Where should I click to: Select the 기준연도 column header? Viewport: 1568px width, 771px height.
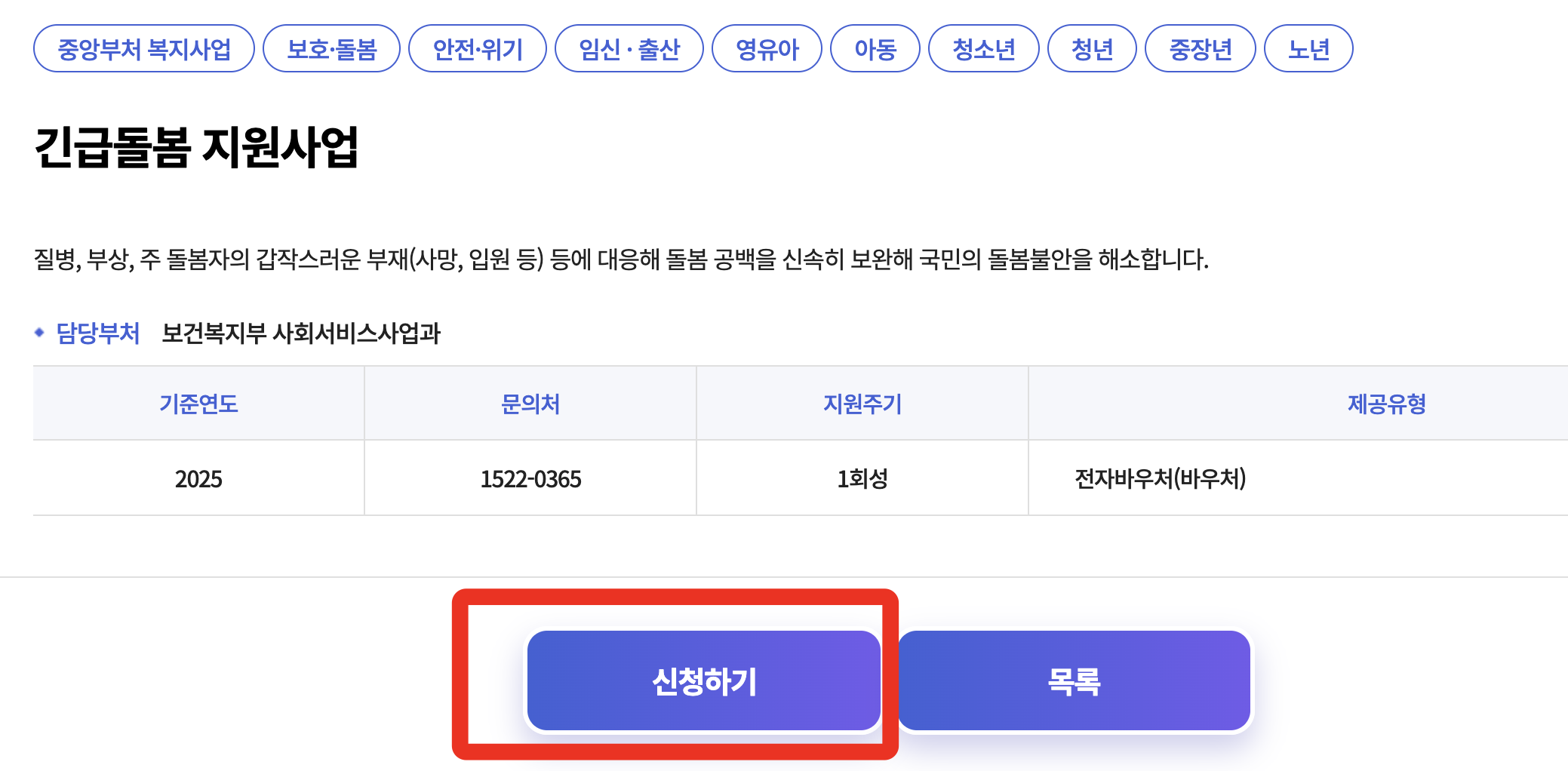pyautogui.click(x=198, y=404)
